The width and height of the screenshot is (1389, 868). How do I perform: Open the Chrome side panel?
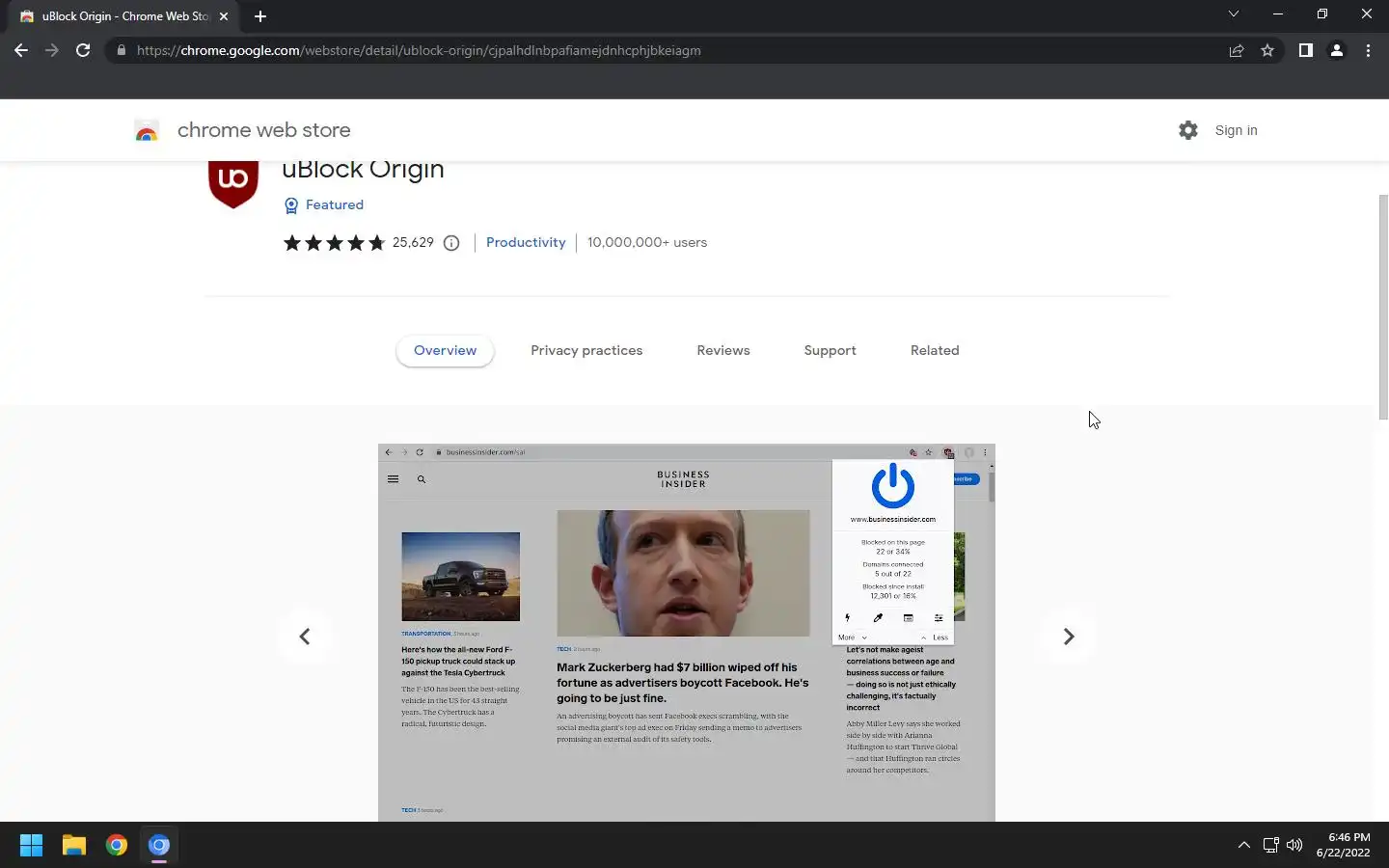(x=1305, y=50)
